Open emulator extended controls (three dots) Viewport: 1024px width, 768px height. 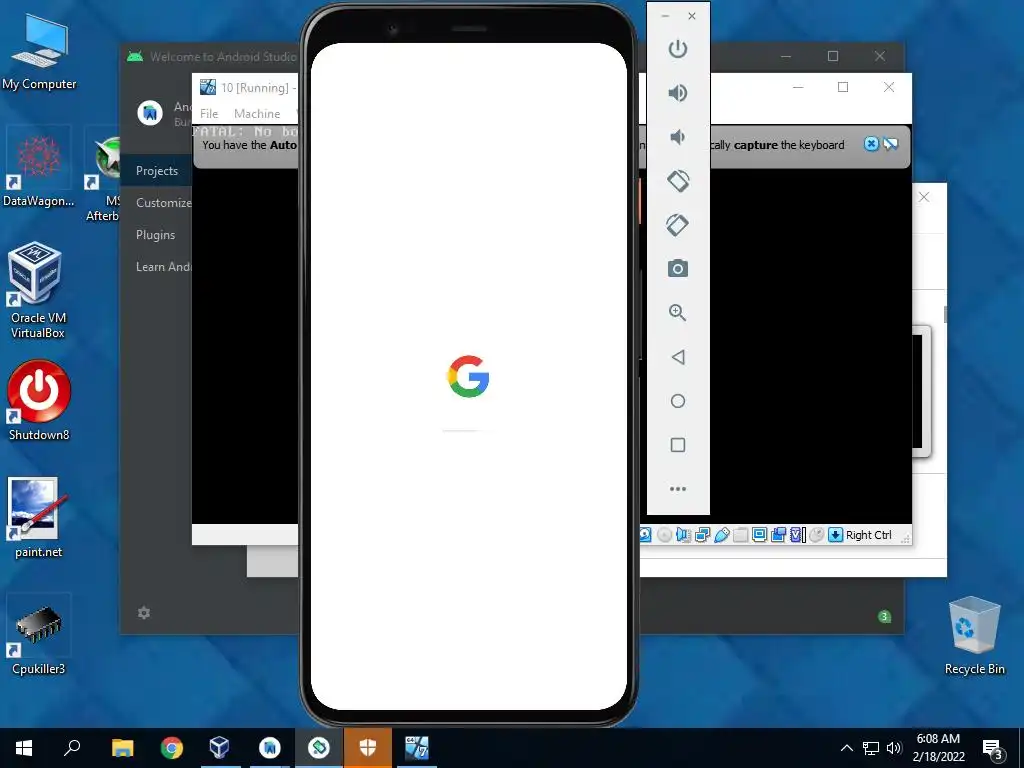coord(678,488)
